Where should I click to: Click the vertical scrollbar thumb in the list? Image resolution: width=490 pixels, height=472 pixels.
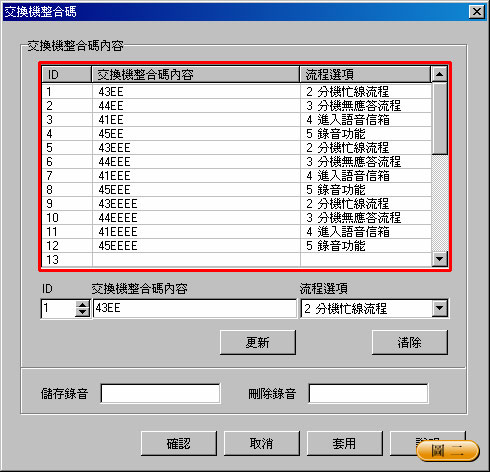coord(439,118)
